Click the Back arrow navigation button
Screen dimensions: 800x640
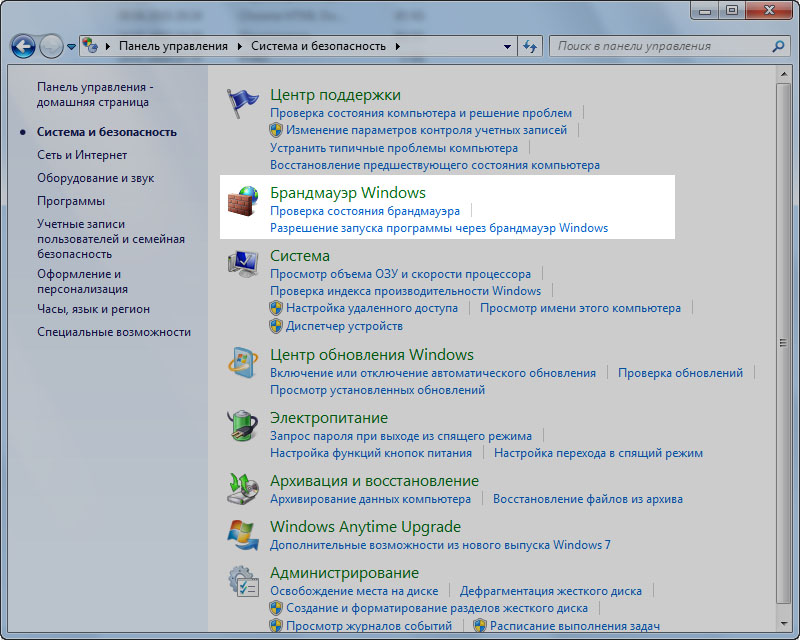pos(23,46)
